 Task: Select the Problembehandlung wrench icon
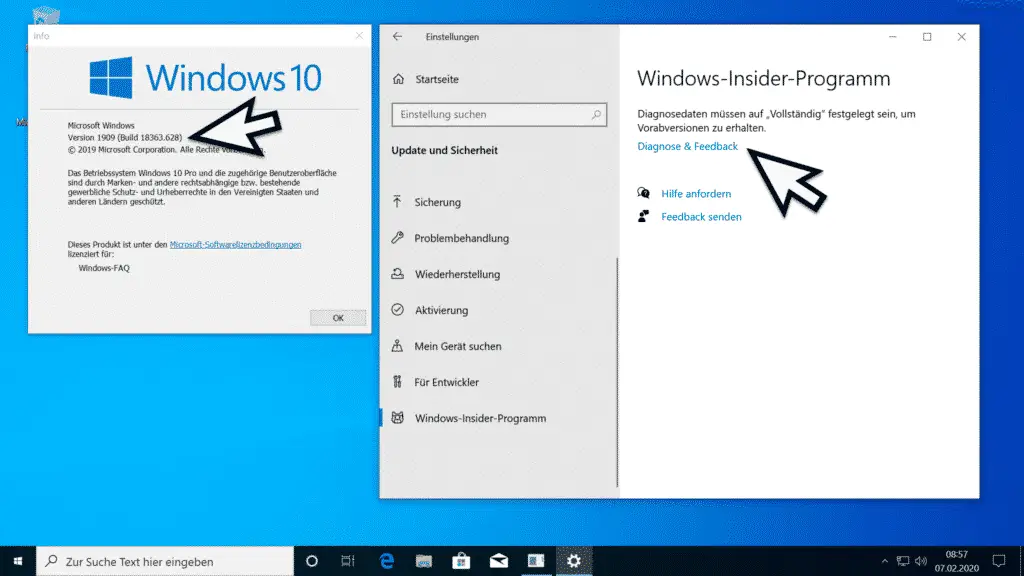pyautogui.click(x=397, y=238)
